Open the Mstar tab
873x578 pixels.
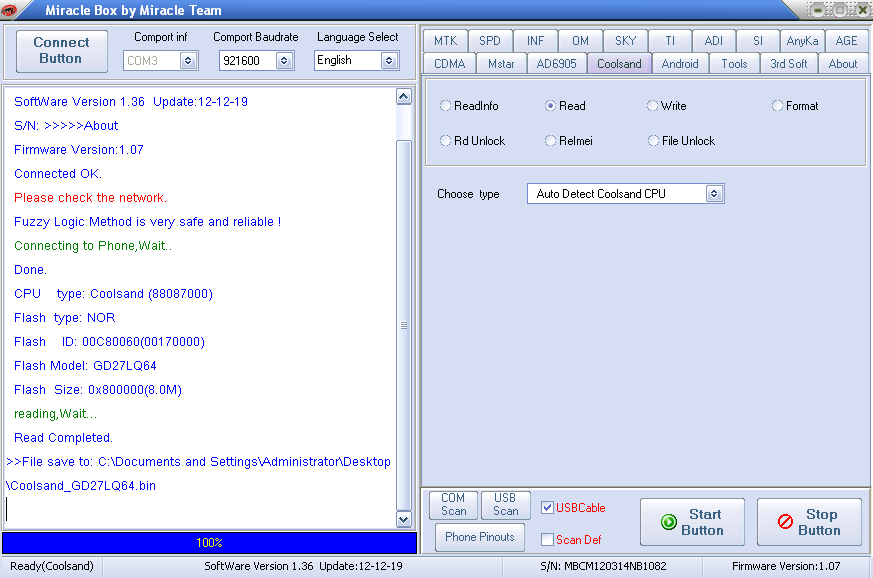click(x=501, y=63)
